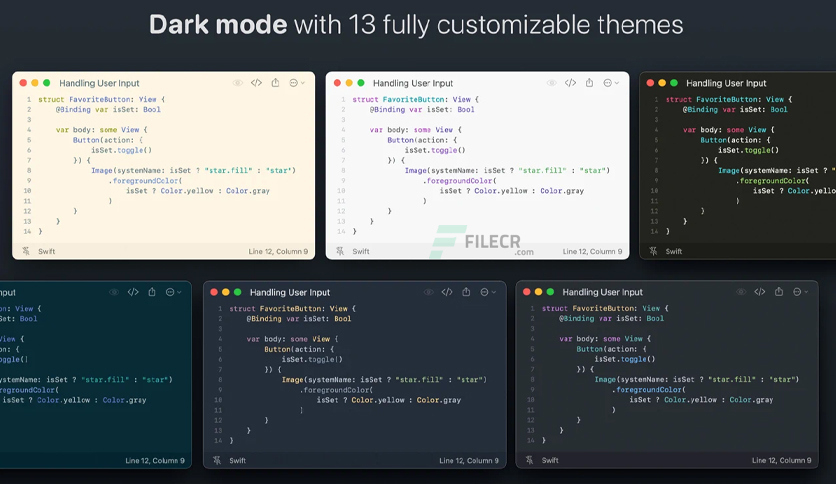Click the Handling User Input title of the black-themed window
836x484 pixels.
coord(726,83)
